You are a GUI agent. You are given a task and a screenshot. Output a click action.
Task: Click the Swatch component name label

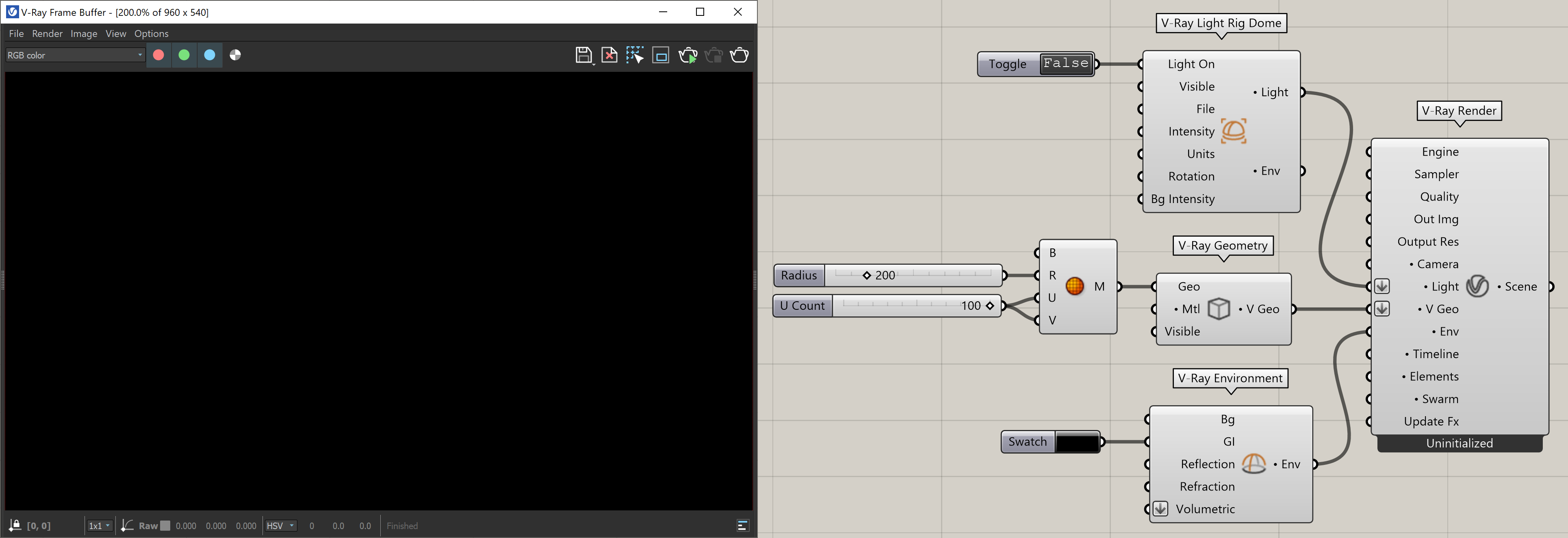tap(1028, 442)
